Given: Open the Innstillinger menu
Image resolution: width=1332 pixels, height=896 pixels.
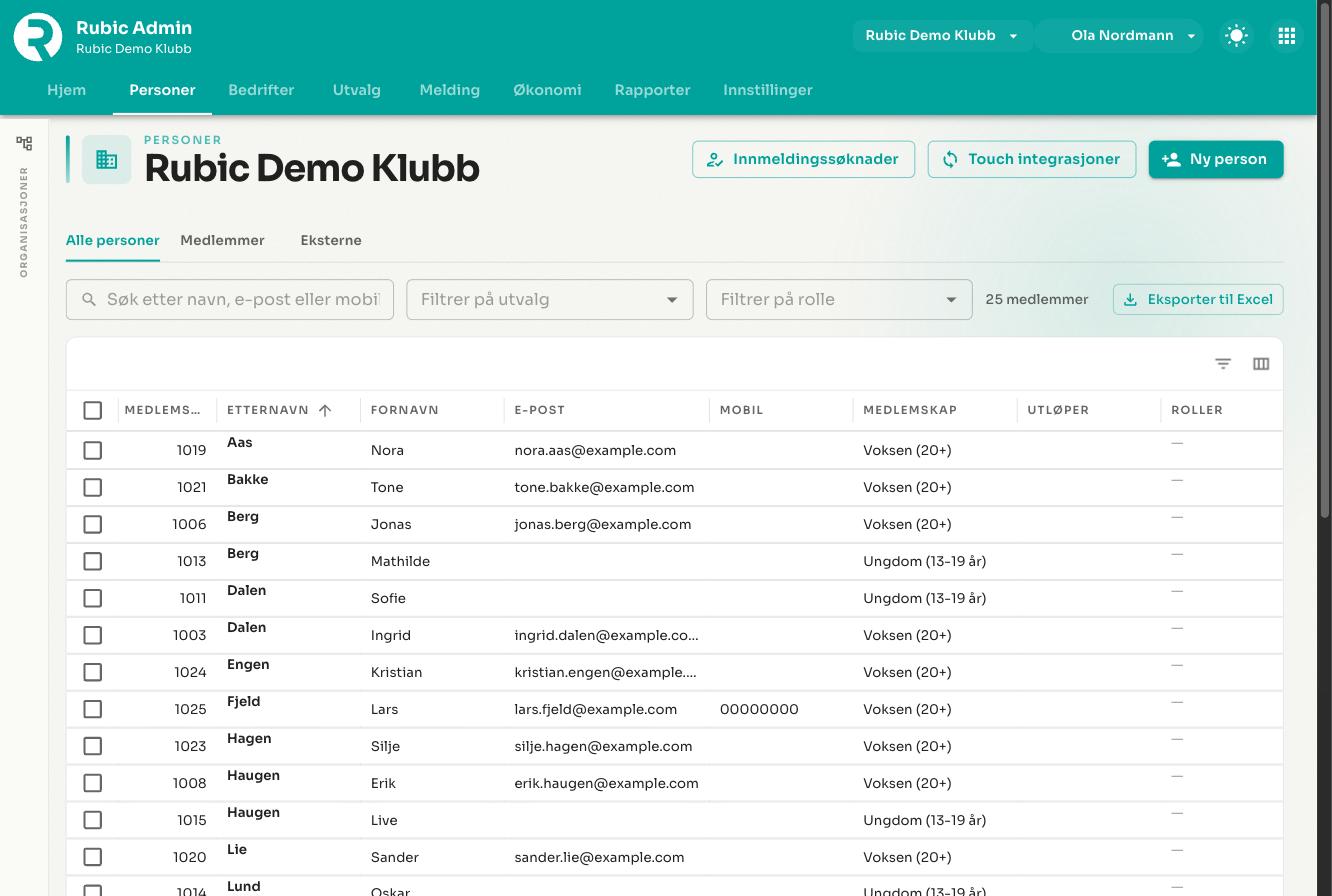Looking at the screenshot, I should click(768, 90).
